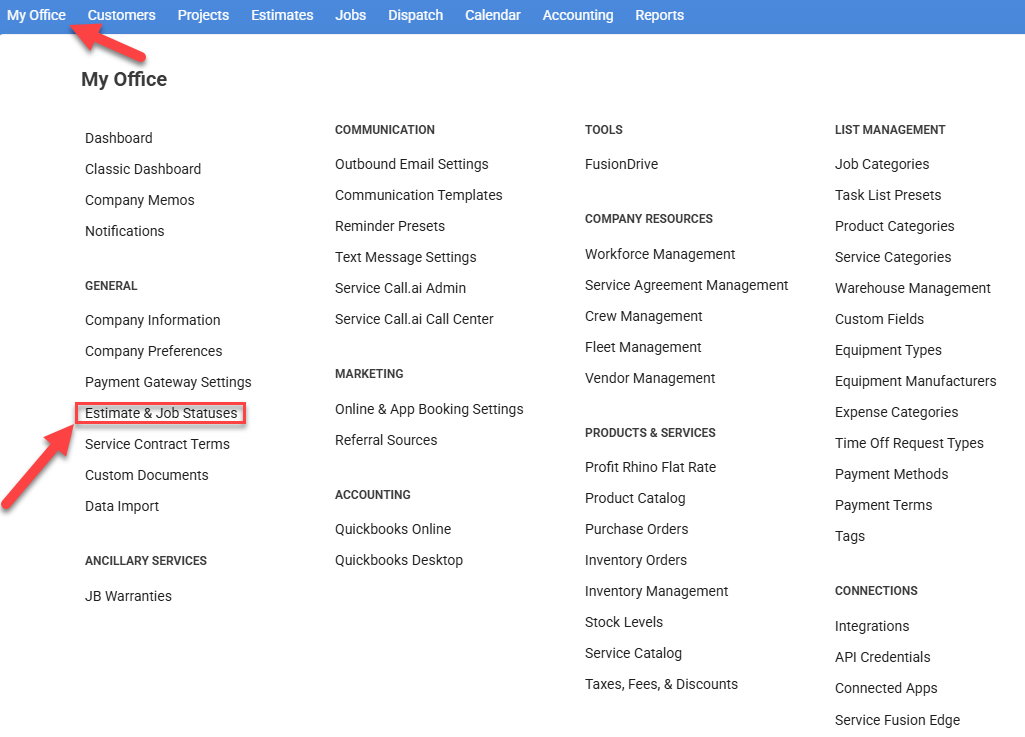Open Service Call.ai Admin
The width and height of the screenshot is (1025, 737).
(x=401, y=288)
